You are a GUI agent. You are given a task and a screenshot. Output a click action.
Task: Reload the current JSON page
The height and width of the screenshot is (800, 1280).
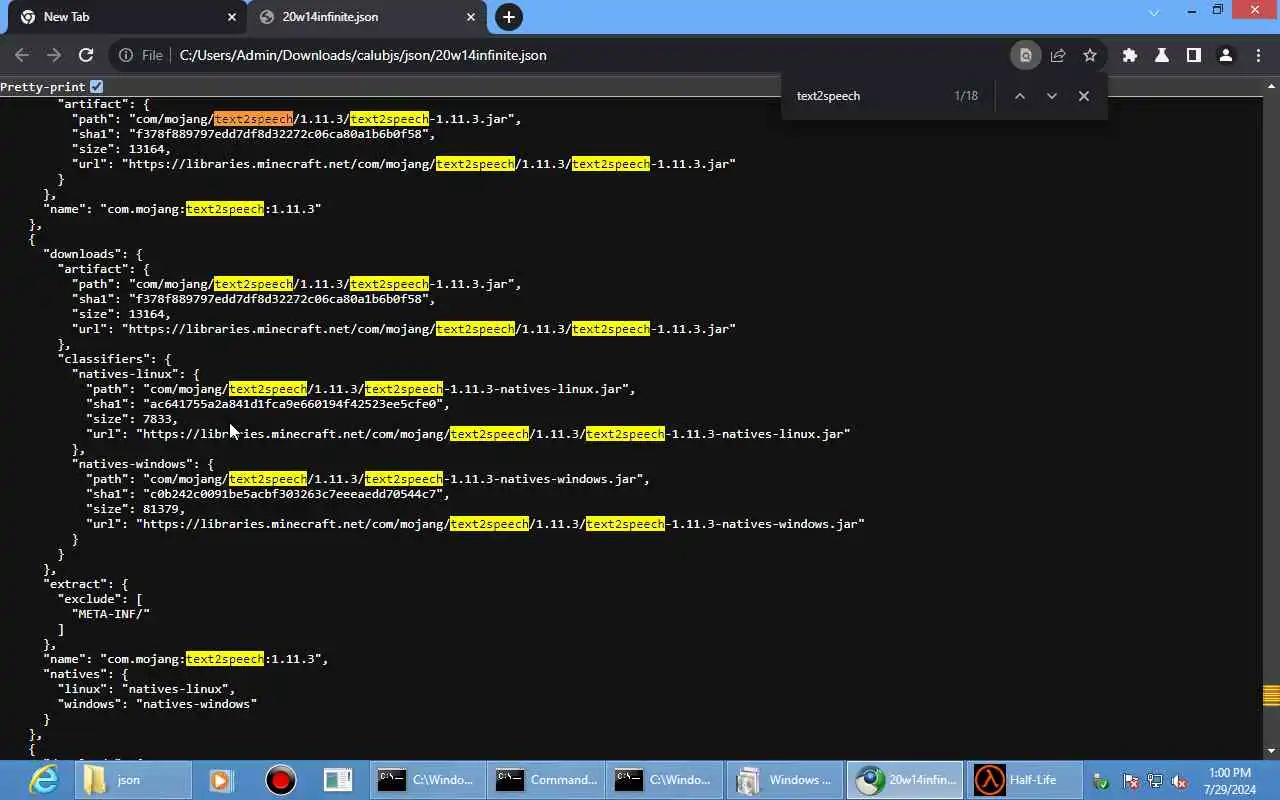pos(86,55)
